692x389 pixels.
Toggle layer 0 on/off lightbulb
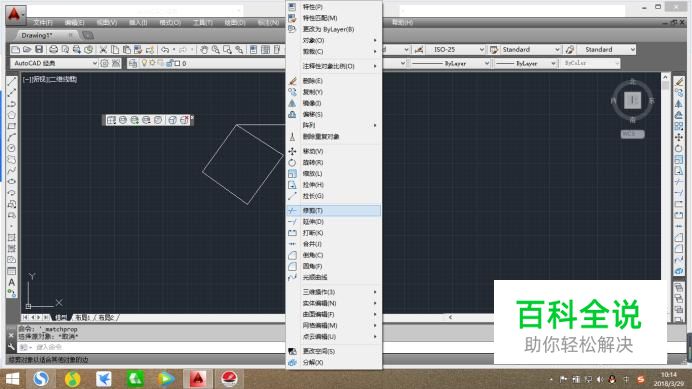144,63
